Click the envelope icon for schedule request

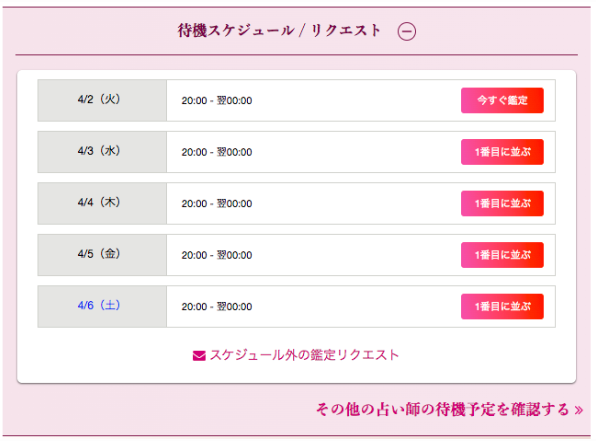pyautogui.click(x=199, y=355)
